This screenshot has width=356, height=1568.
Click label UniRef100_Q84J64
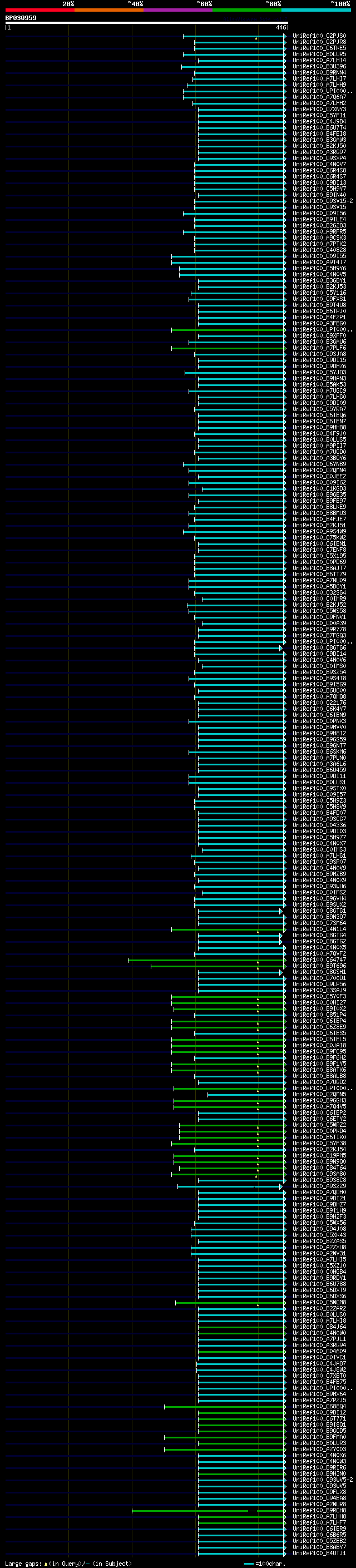tap(319, 1327)
